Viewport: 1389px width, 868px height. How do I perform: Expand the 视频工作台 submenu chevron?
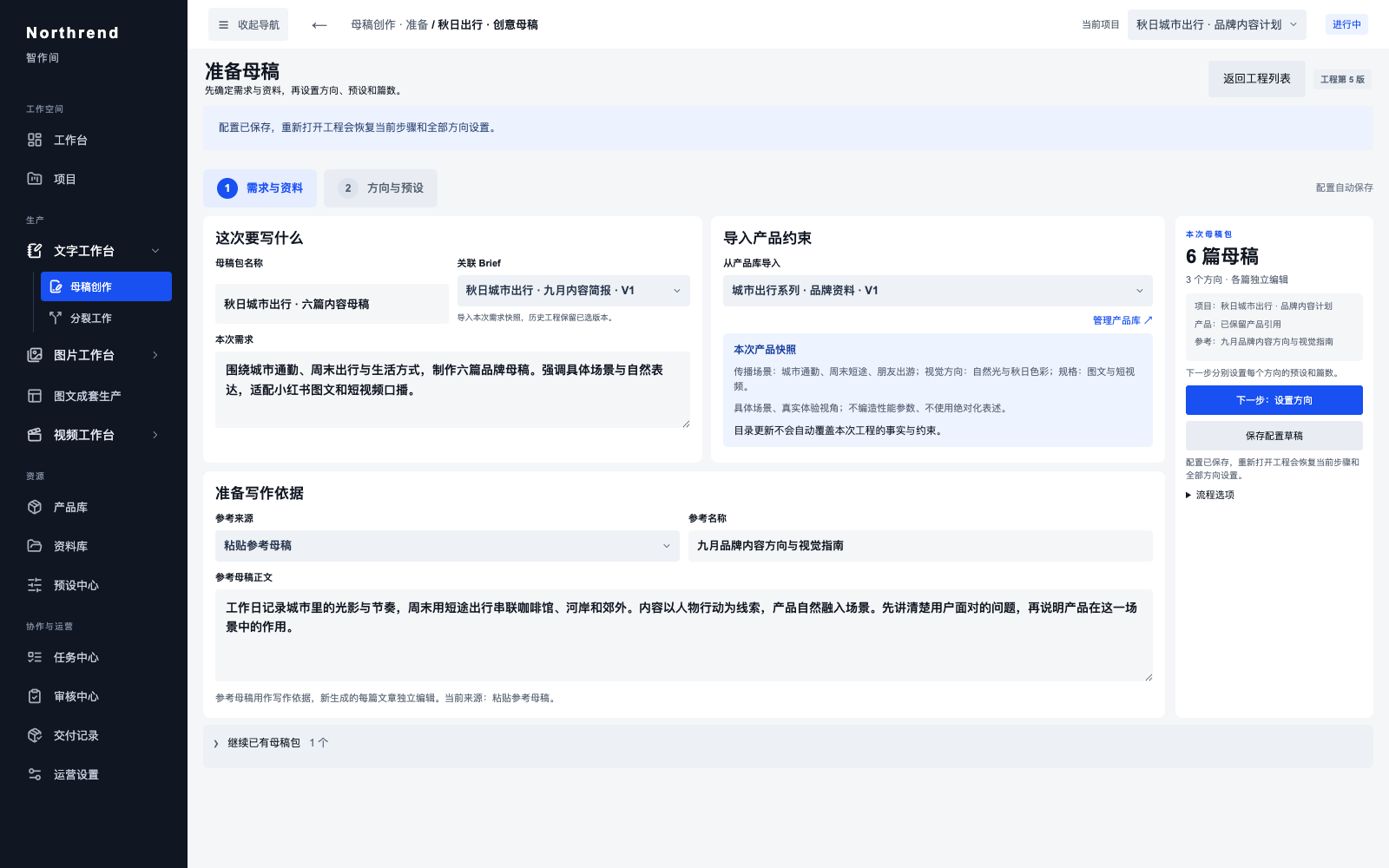tap(155, 435)
